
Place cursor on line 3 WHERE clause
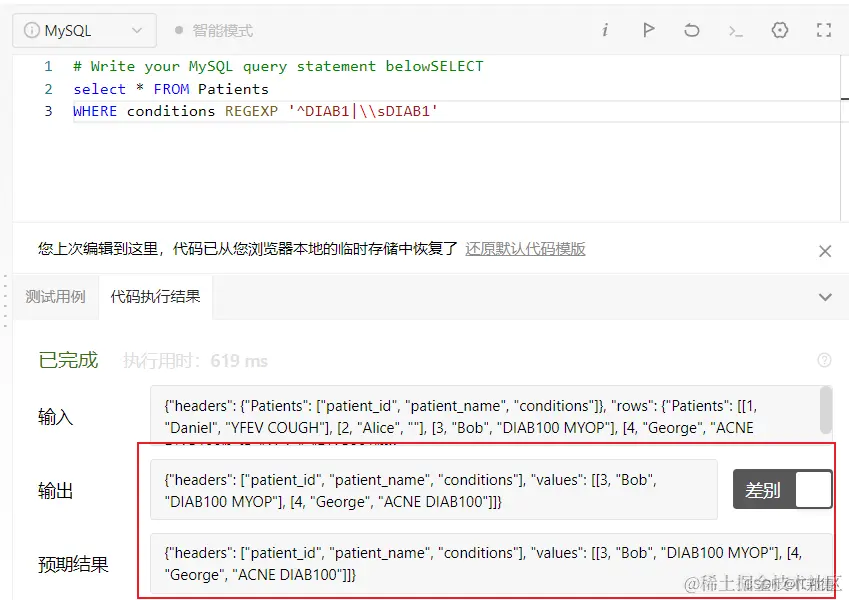256,111
